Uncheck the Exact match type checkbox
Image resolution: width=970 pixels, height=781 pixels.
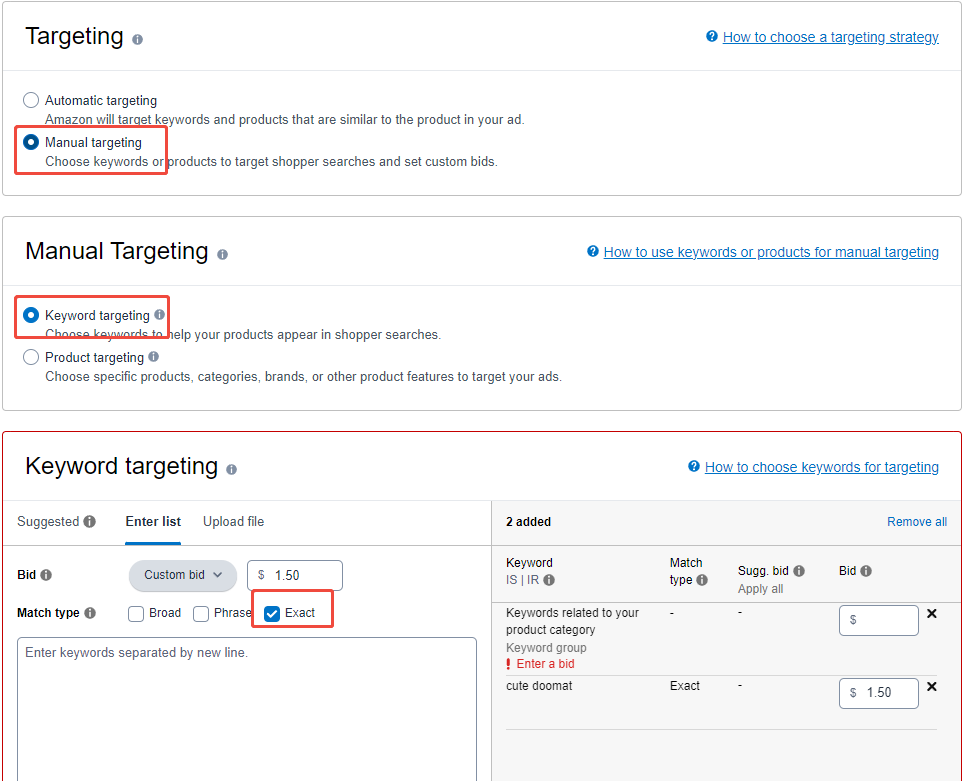point(272,614)
